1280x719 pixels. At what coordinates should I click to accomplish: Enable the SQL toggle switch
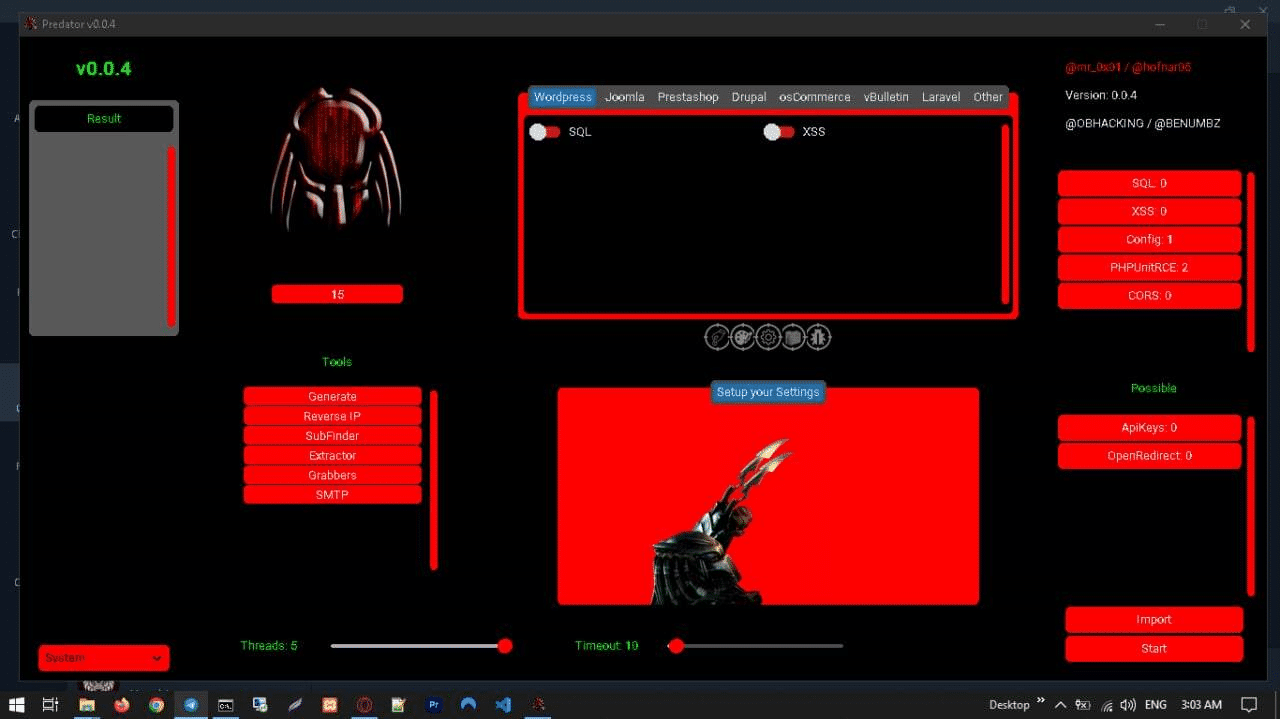[545, 132]
